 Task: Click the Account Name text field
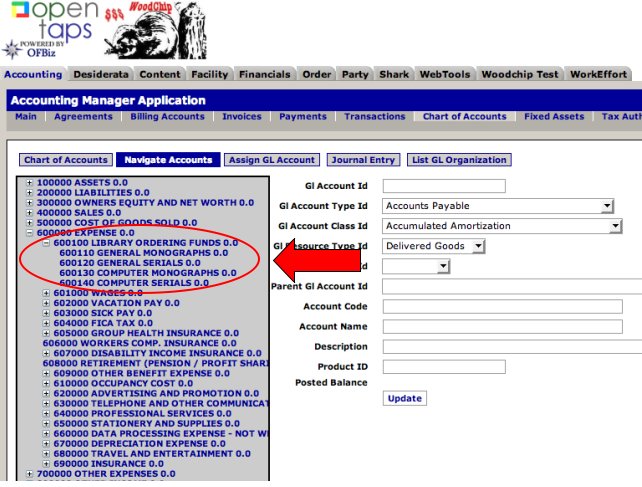(x=502, y=327)
